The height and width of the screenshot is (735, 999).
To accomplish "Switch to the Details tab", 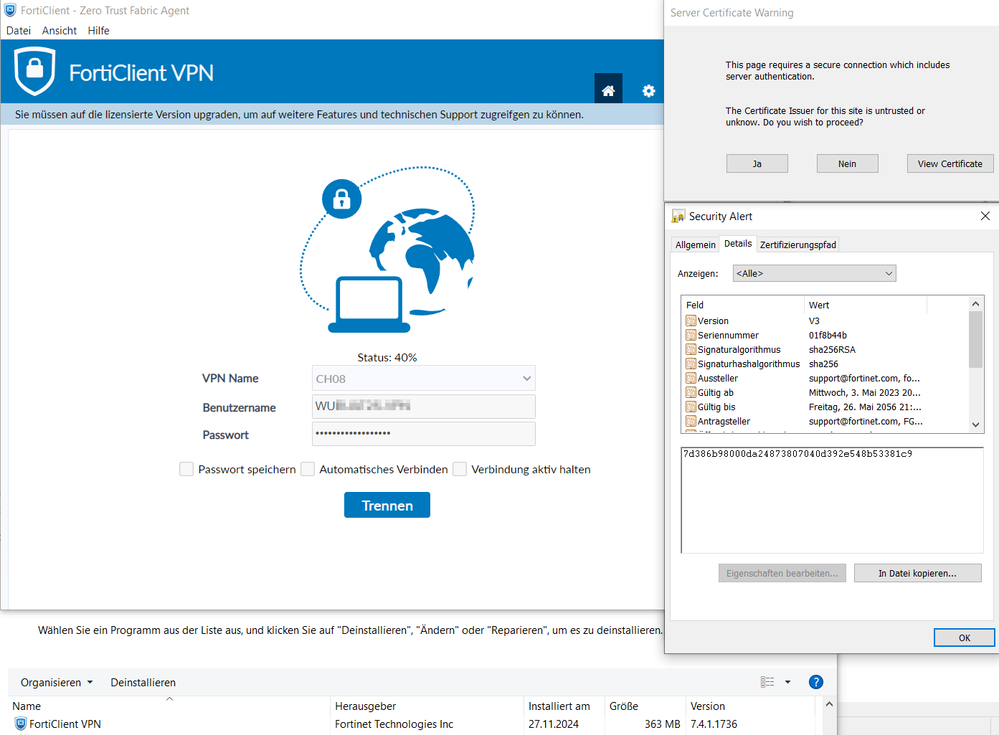I will (738, 243).
